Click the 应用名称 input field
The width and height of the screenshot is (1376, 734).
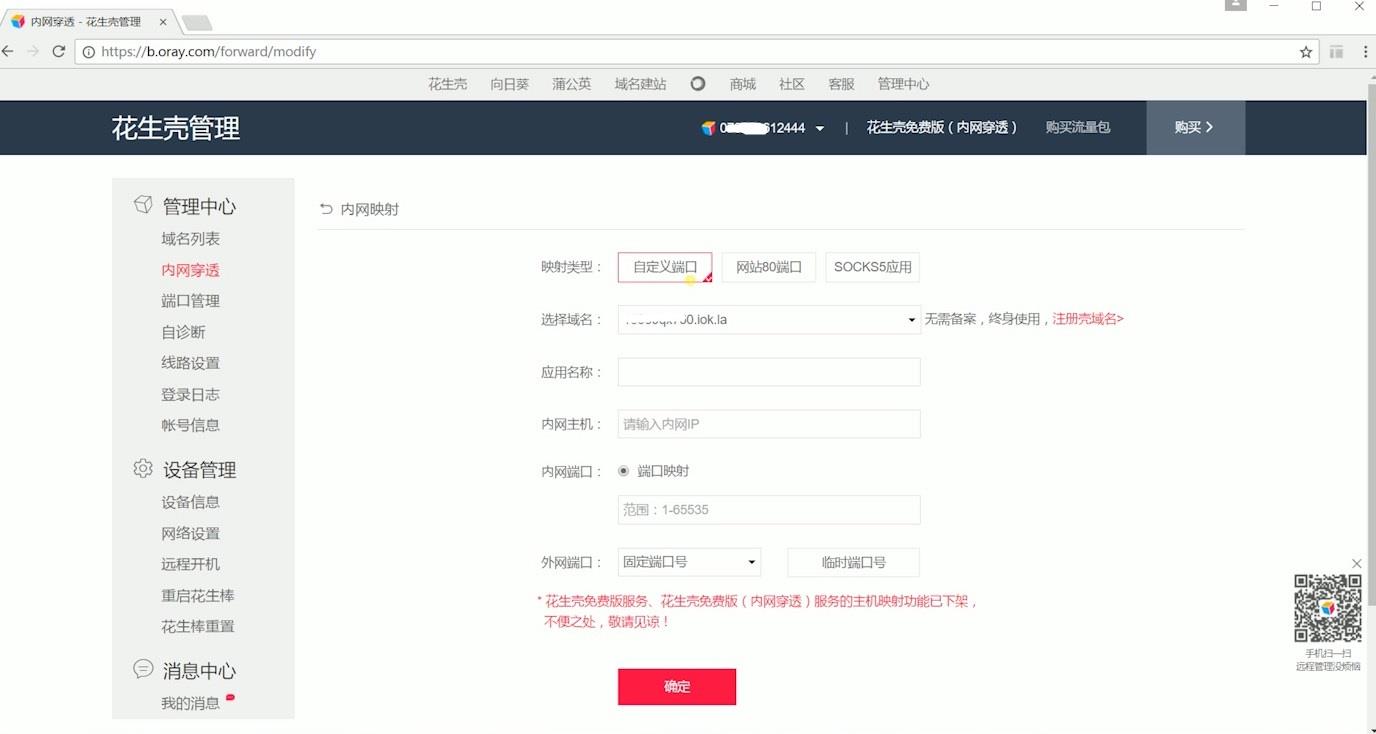tap(769, 372)
